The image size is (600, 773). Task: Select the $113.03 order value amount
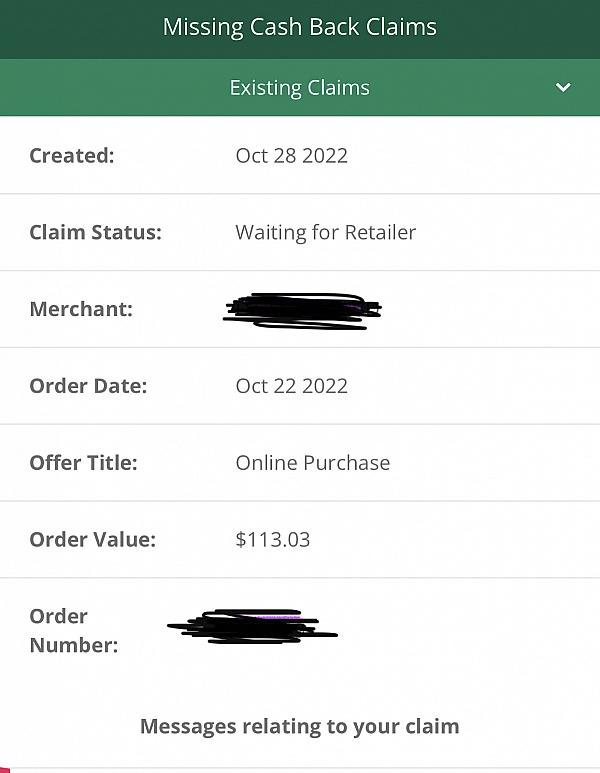pos(272,540)
